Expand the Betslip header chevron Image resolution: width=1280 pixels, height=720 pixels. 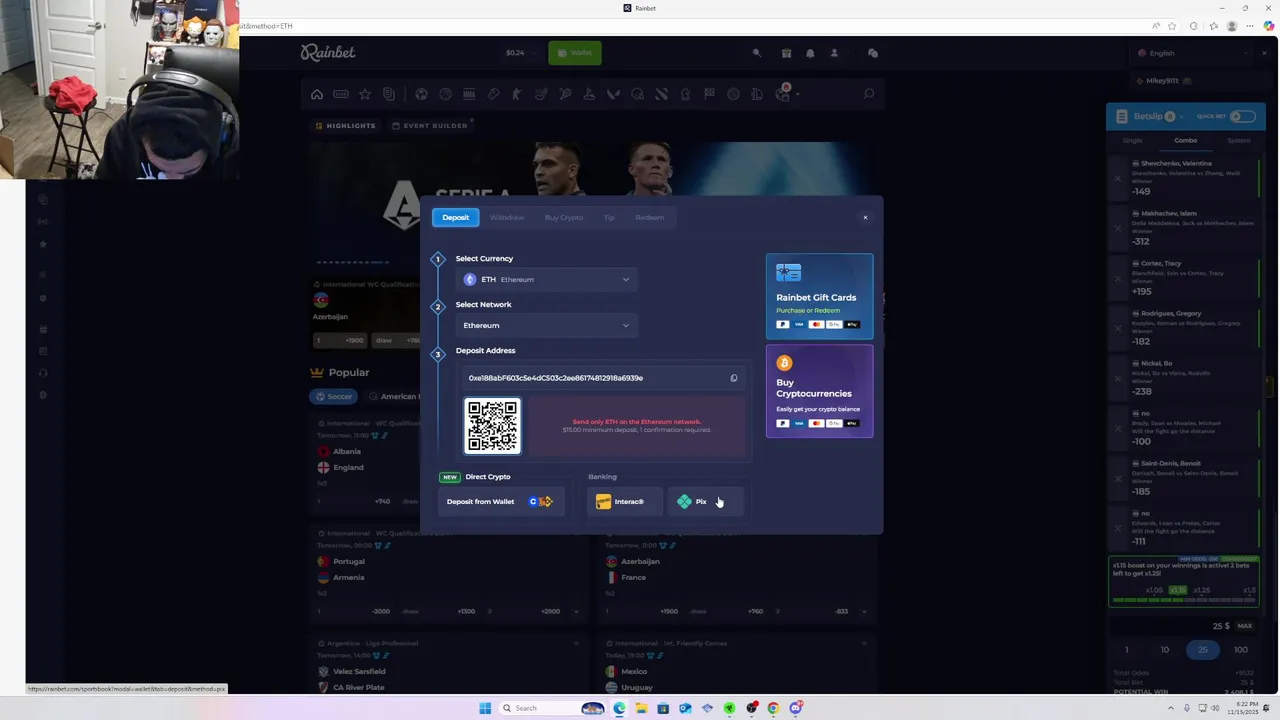tap(1181, 117)
